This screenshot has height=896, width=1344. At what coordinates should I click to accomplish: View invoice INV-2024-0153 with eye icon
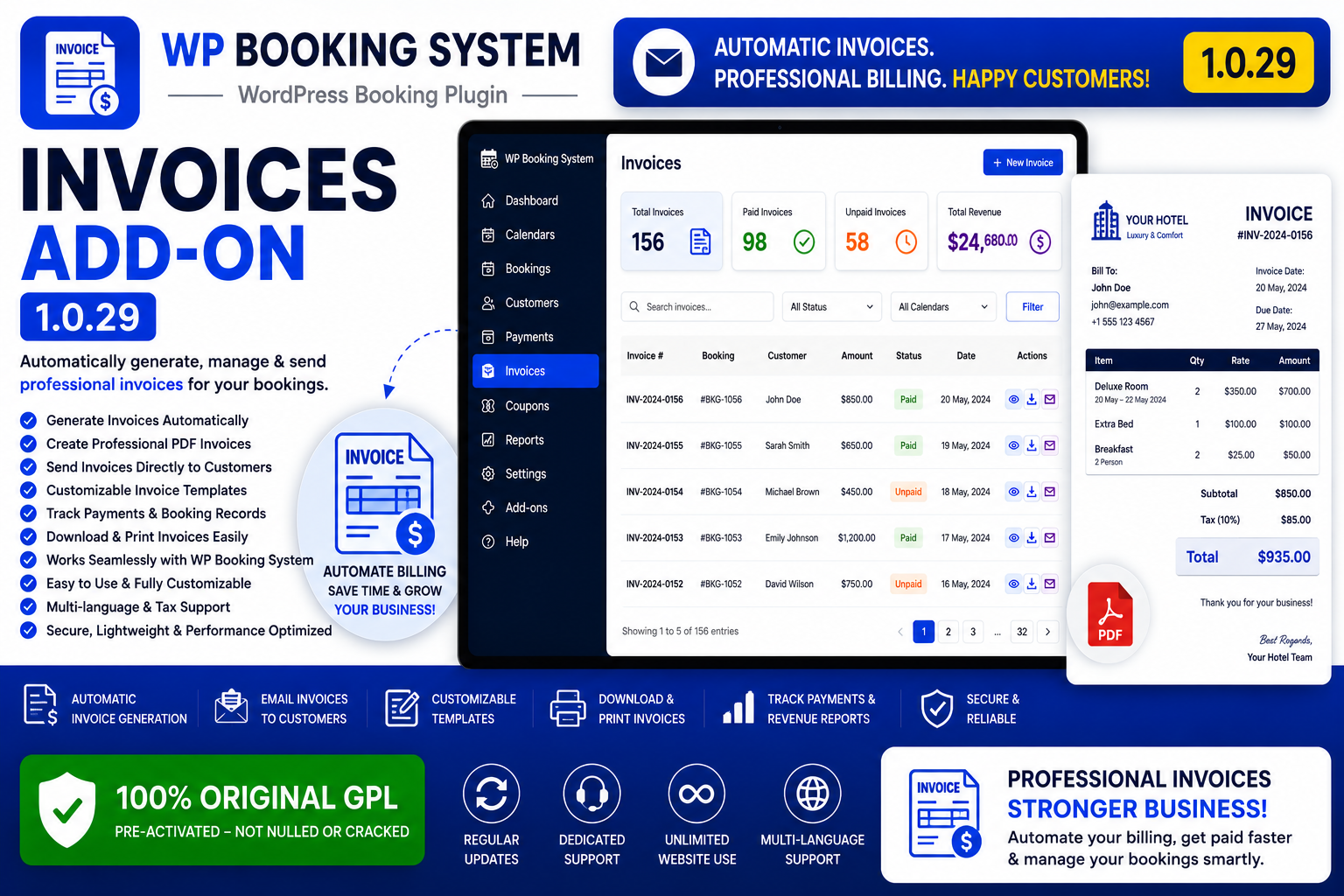1013,538
